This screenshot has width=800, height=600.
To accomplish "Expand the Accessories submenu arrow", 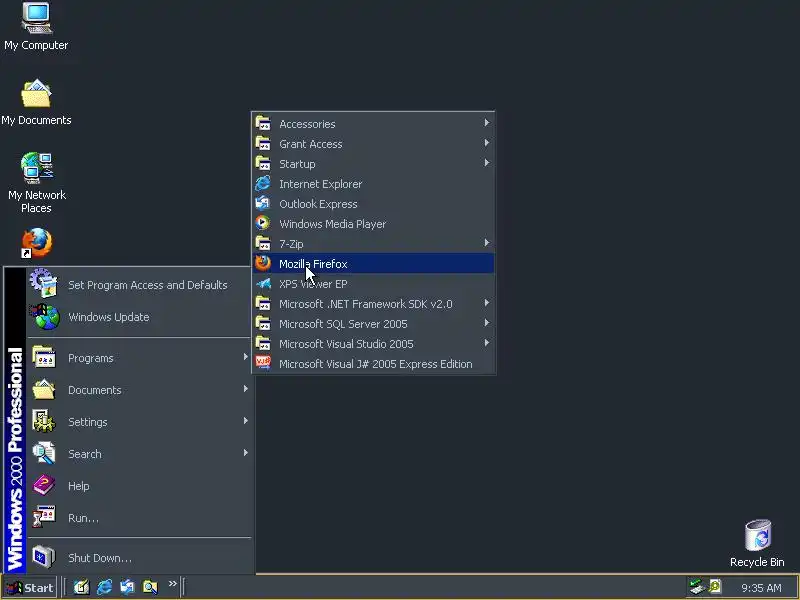I will tap(487, 123).
